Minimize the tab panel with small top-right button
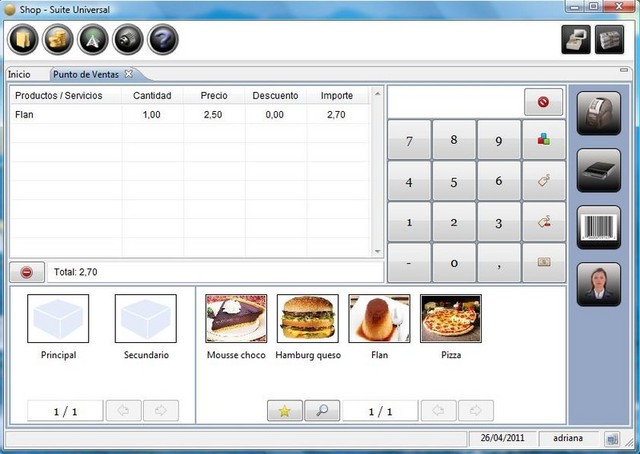The image size is (640, 454). click(x=624, y=70)
